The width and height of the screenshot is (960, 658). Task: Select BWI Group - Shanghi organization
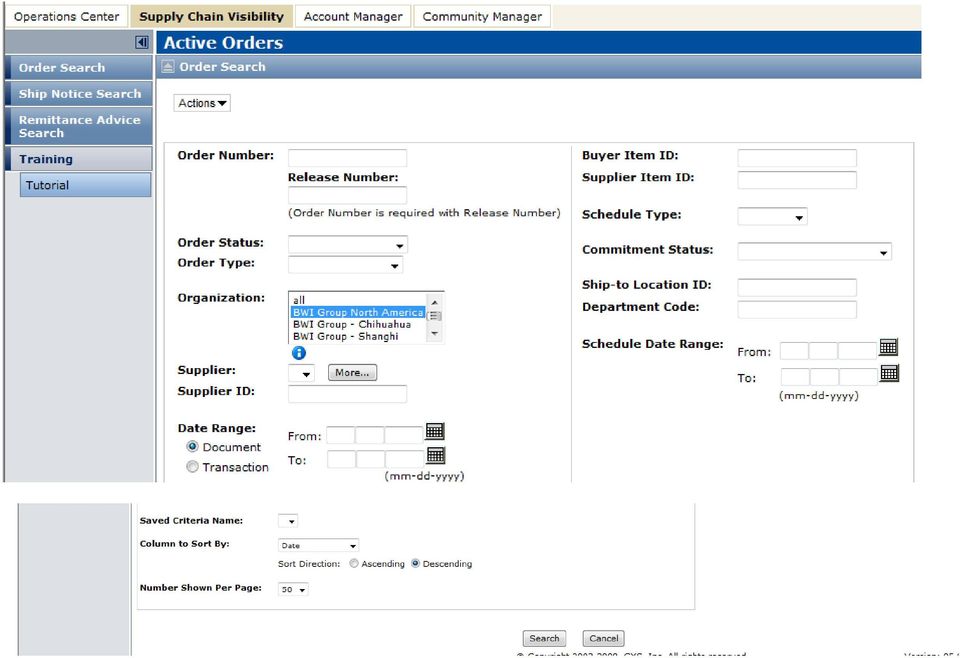[x=358, y=337]
